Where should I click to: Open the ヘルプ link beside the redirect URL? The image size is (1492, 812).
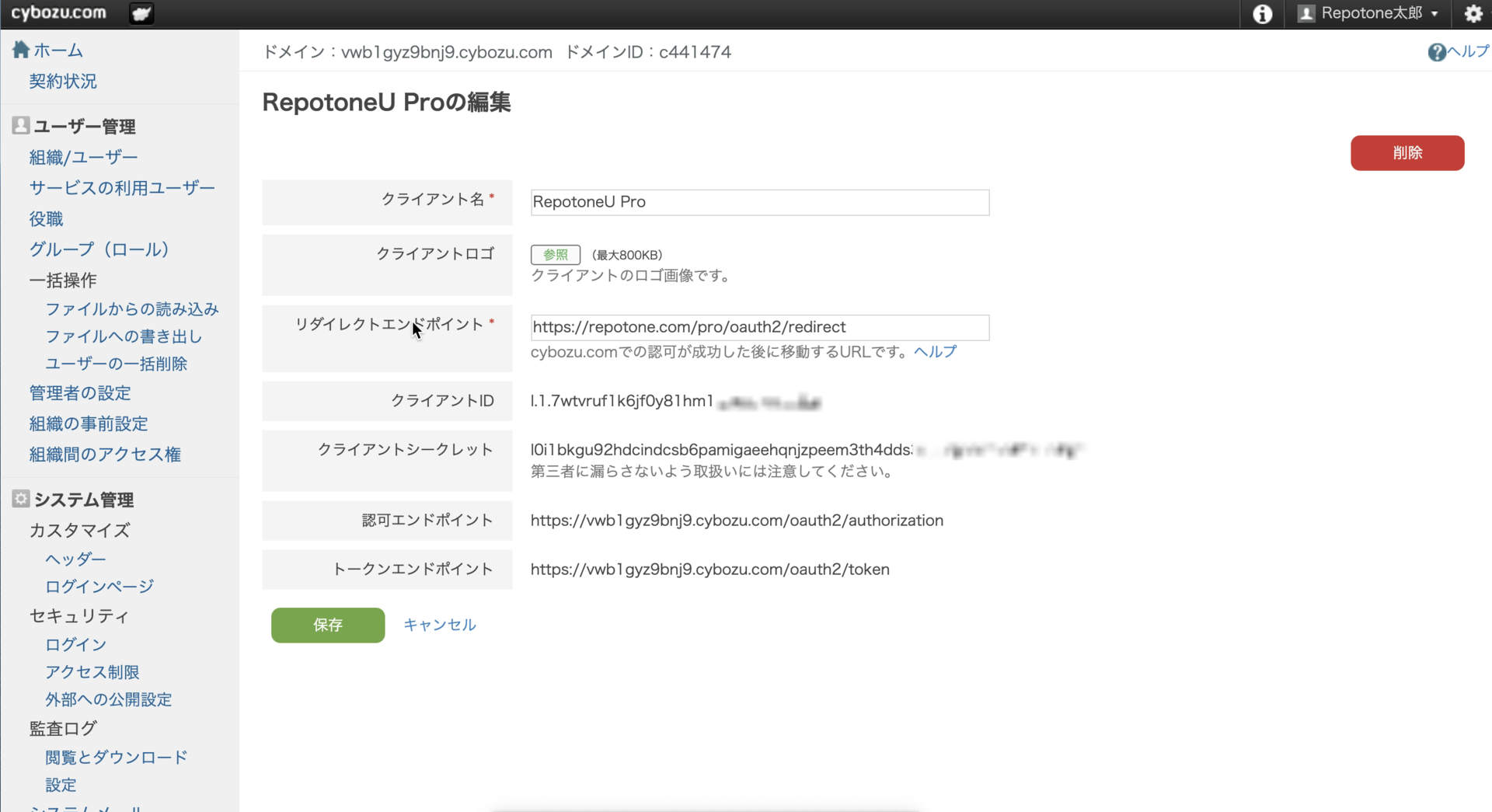[936, 351]
